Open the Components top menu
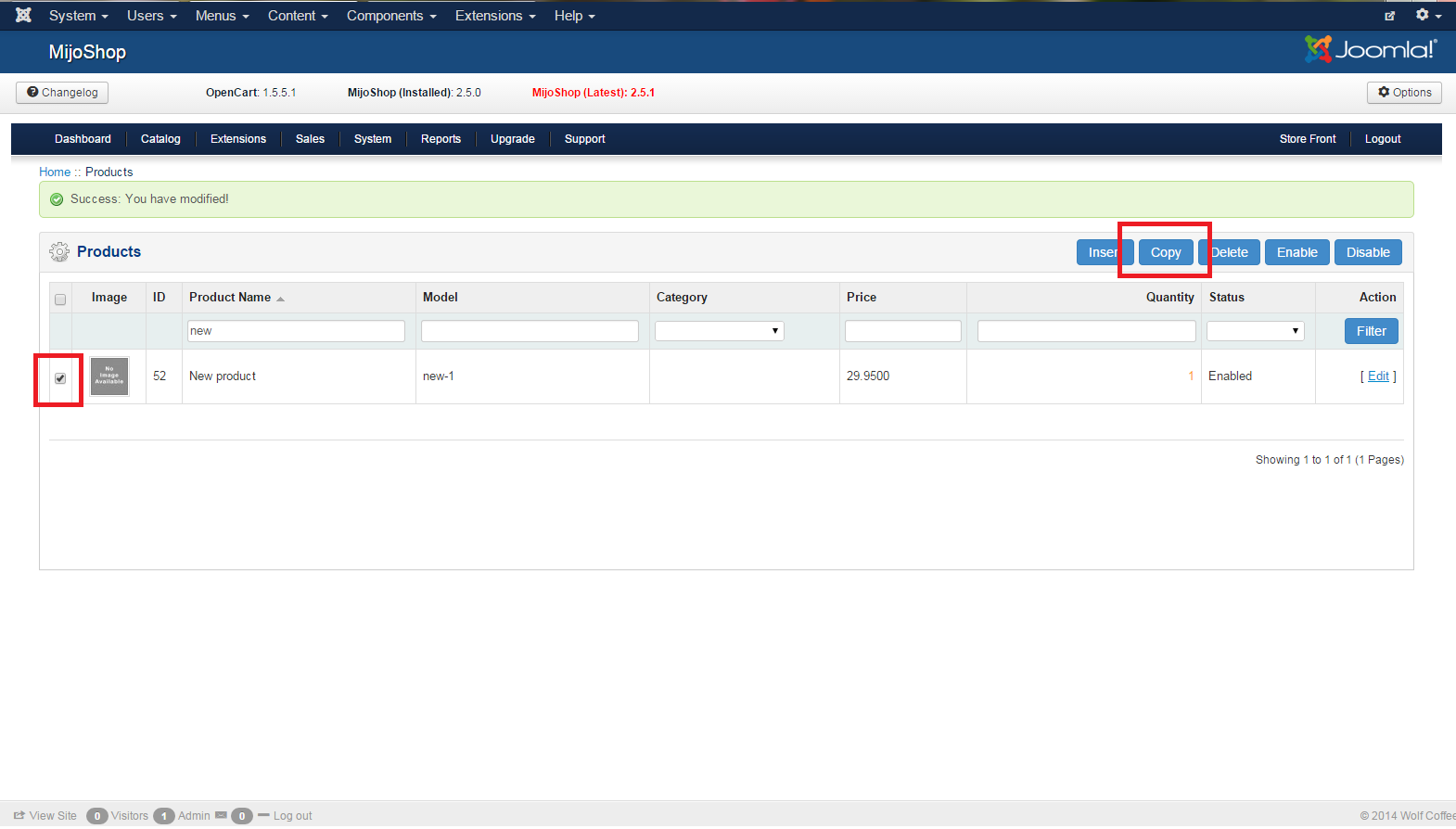 point(391,16)
